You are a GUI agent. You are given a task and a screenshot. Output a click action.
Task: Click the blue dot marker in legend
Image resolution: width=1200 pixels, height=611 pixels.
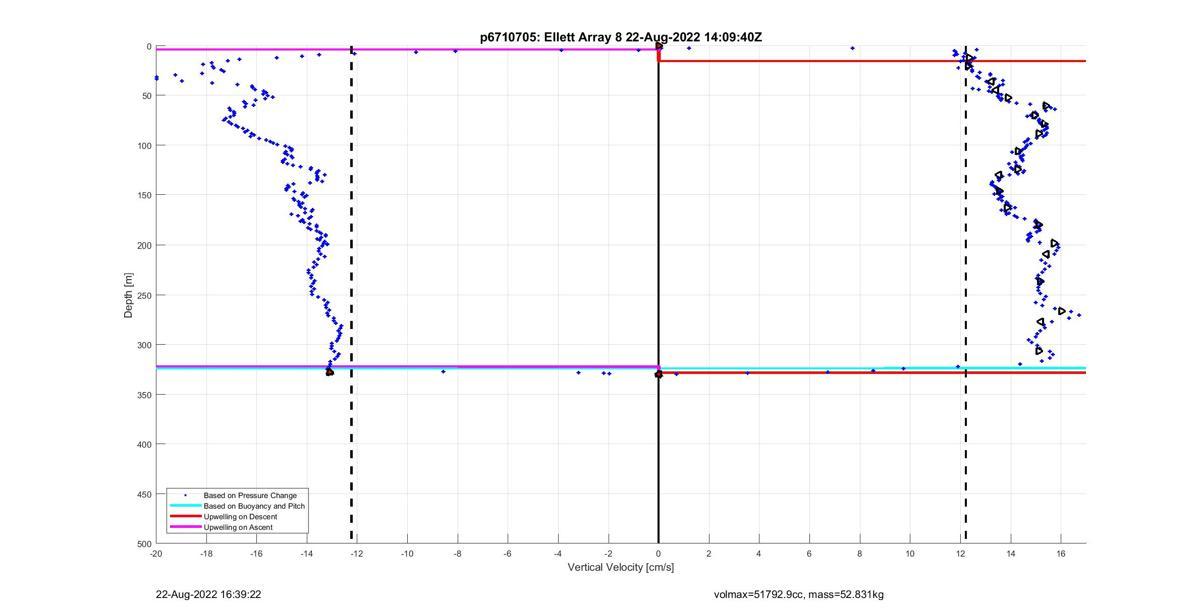(x=186, y=495)
